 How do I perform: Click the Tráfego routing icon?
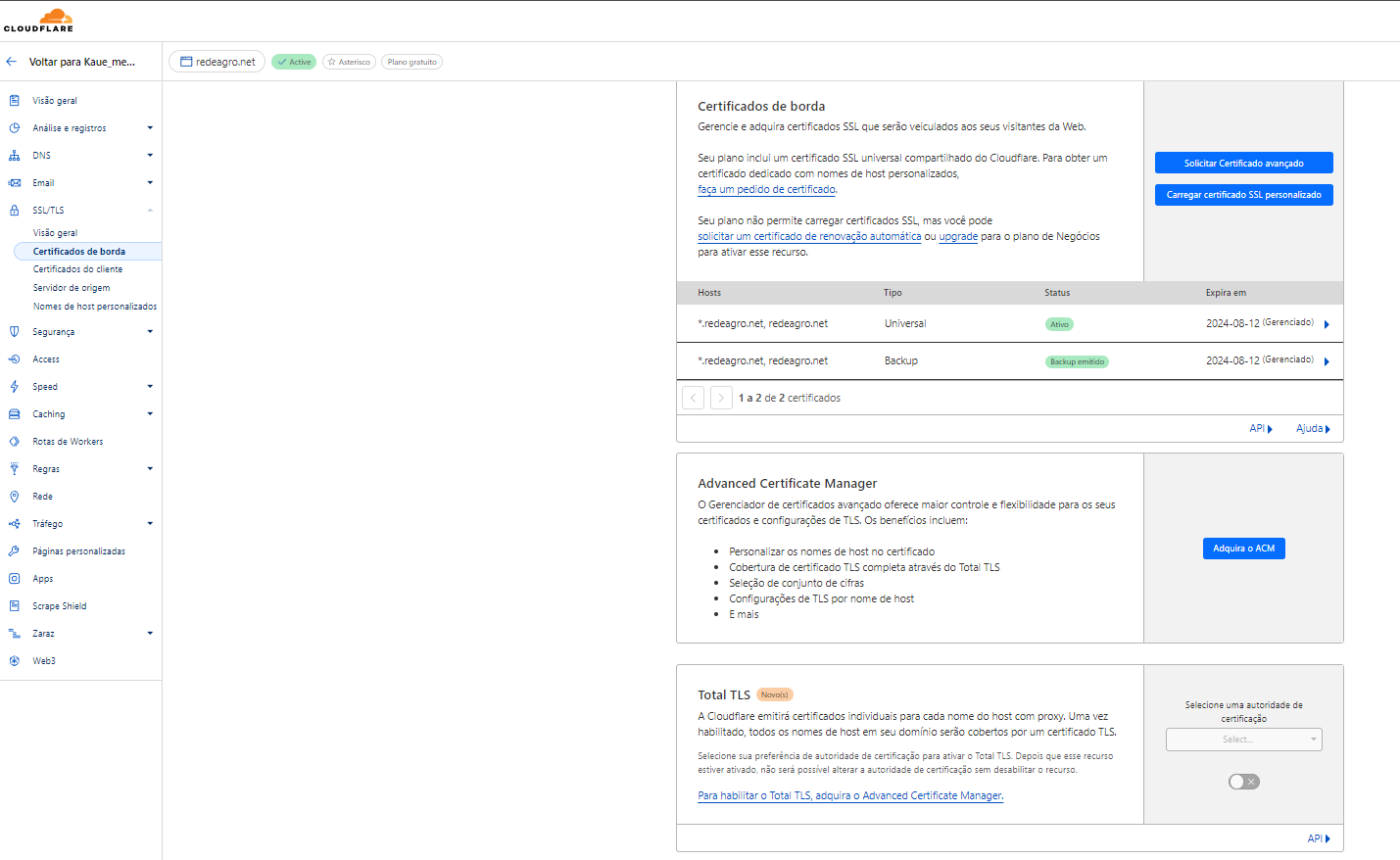14,524
